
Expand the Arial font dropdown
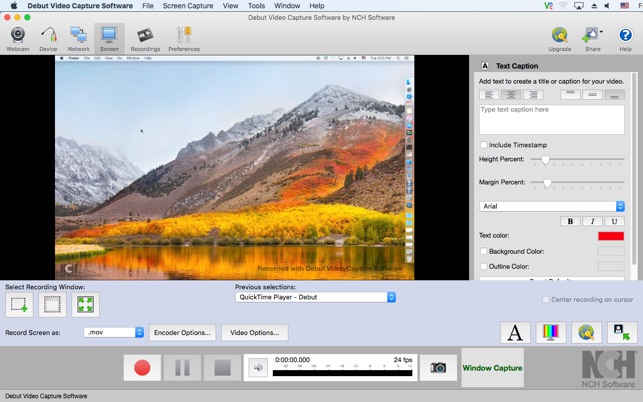pos(552,206)
